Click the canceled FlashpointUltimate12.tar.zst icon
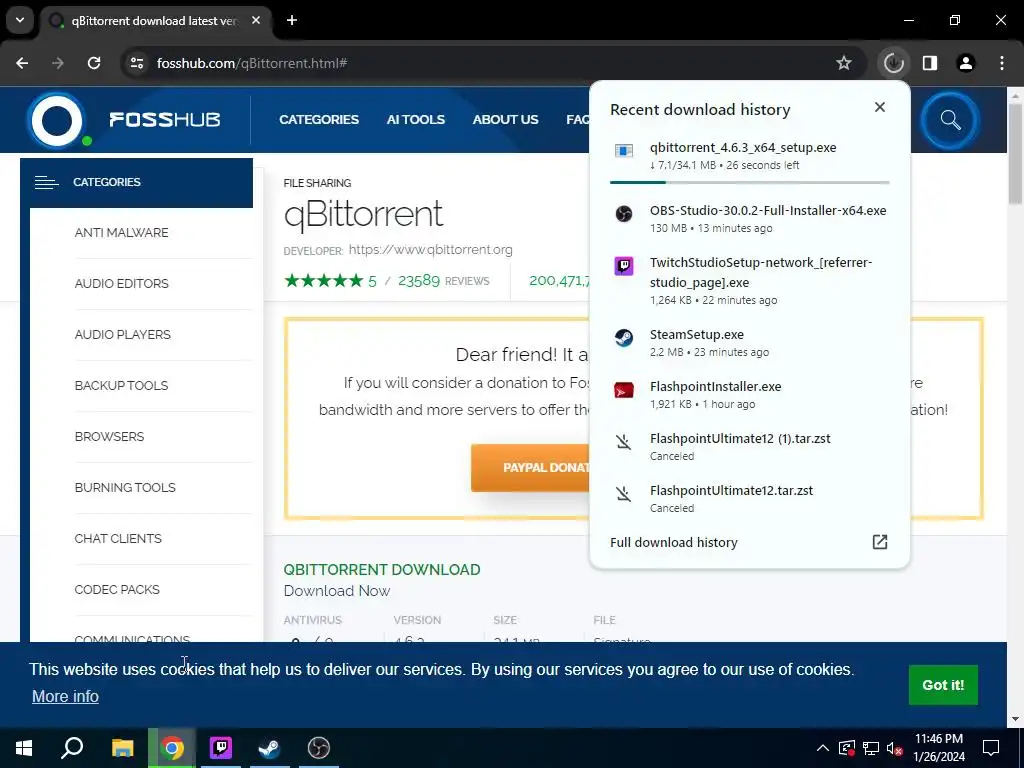The width and height of the screenshot is (1024, 768). click(x=624, y=494)
